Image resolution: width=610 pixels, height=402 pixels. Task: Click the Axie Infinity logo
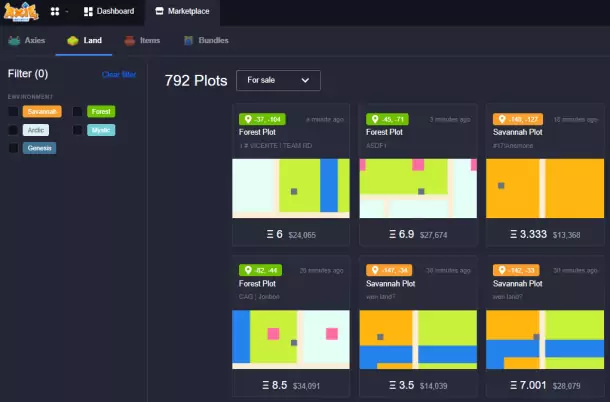(21, 11)
